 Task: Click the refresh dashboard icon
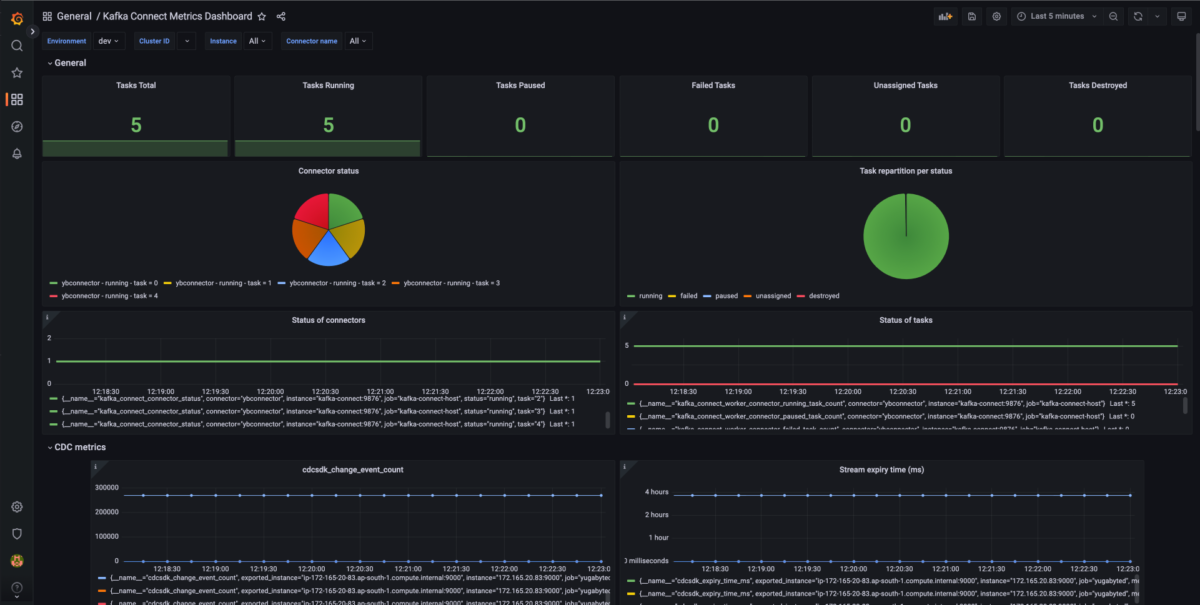pos(1138,16)
